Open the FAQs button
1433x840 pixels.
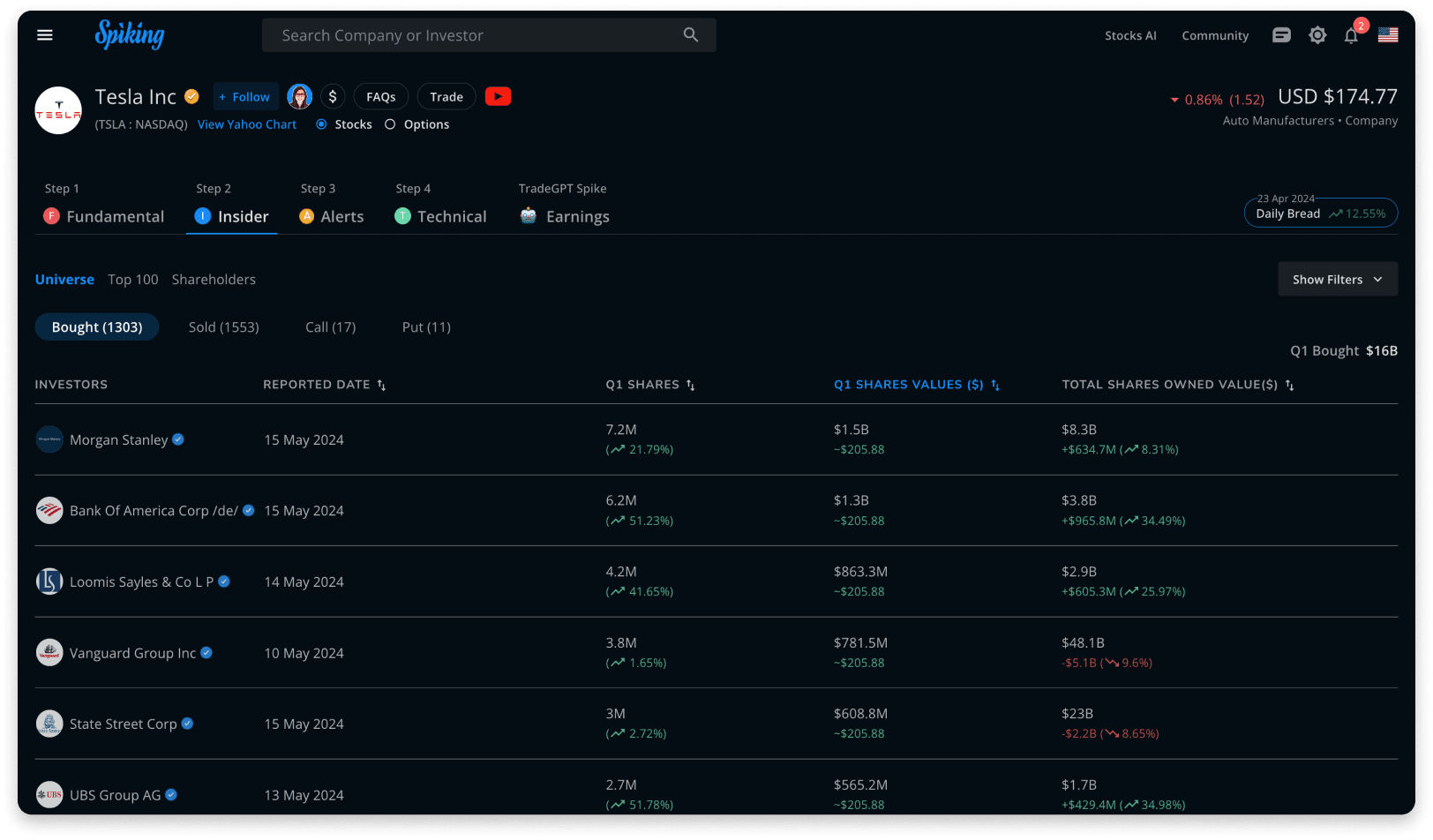(x=381, y=96)
